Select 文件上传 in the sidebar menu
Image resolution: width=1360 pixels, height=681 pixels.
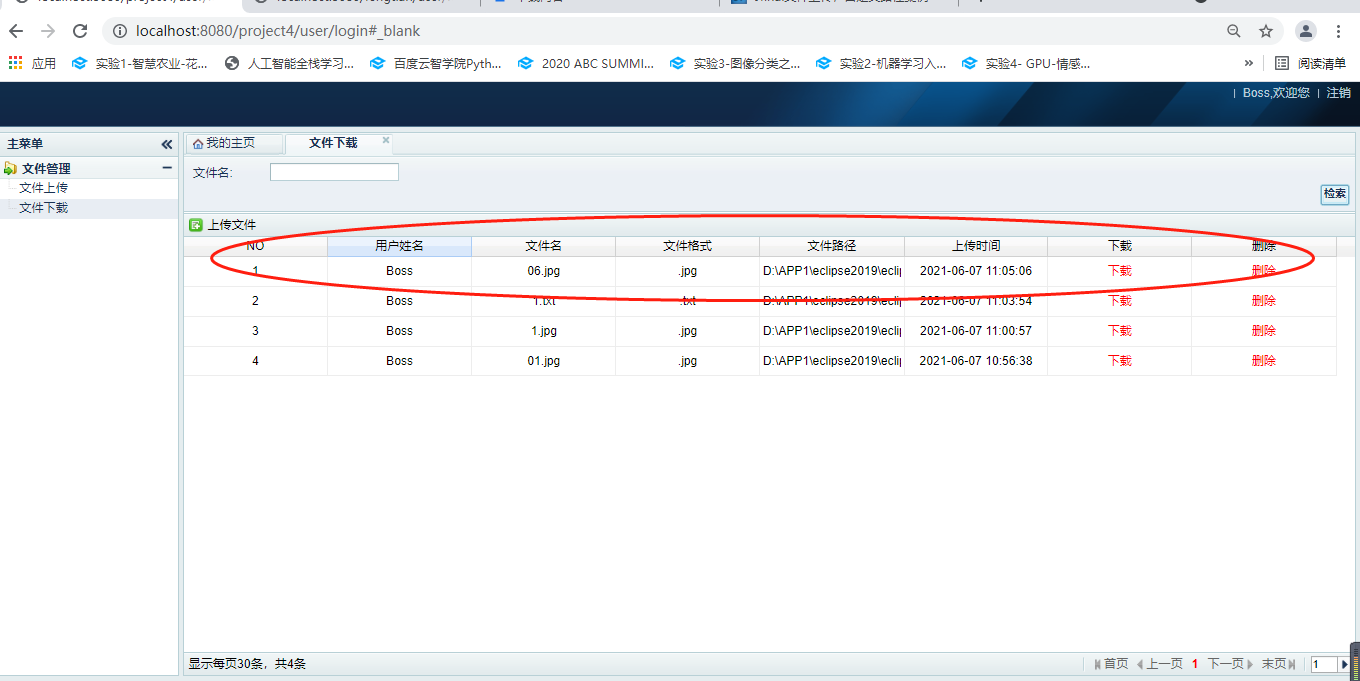click(44, 188)
